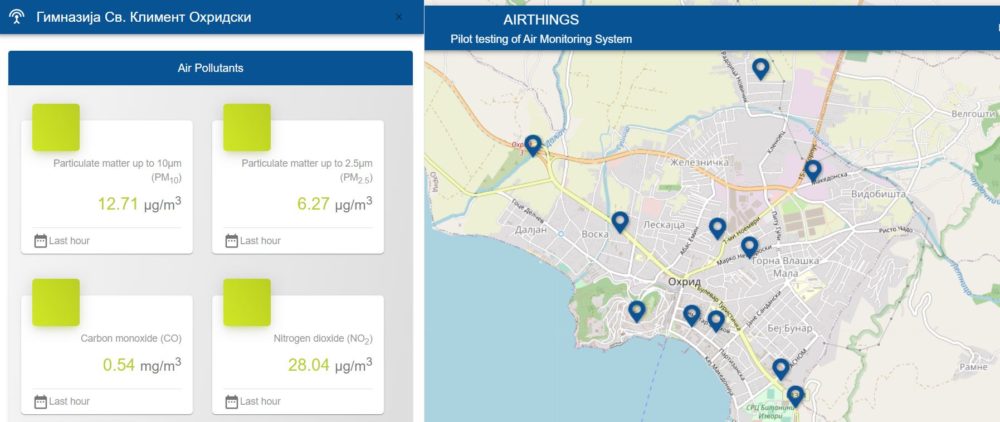Viewport: 1000px width, 422px height.
Task: Pick the marker closest to Булевар Туристичка, left of Беј Бунар
Action: tap(716, 321)
